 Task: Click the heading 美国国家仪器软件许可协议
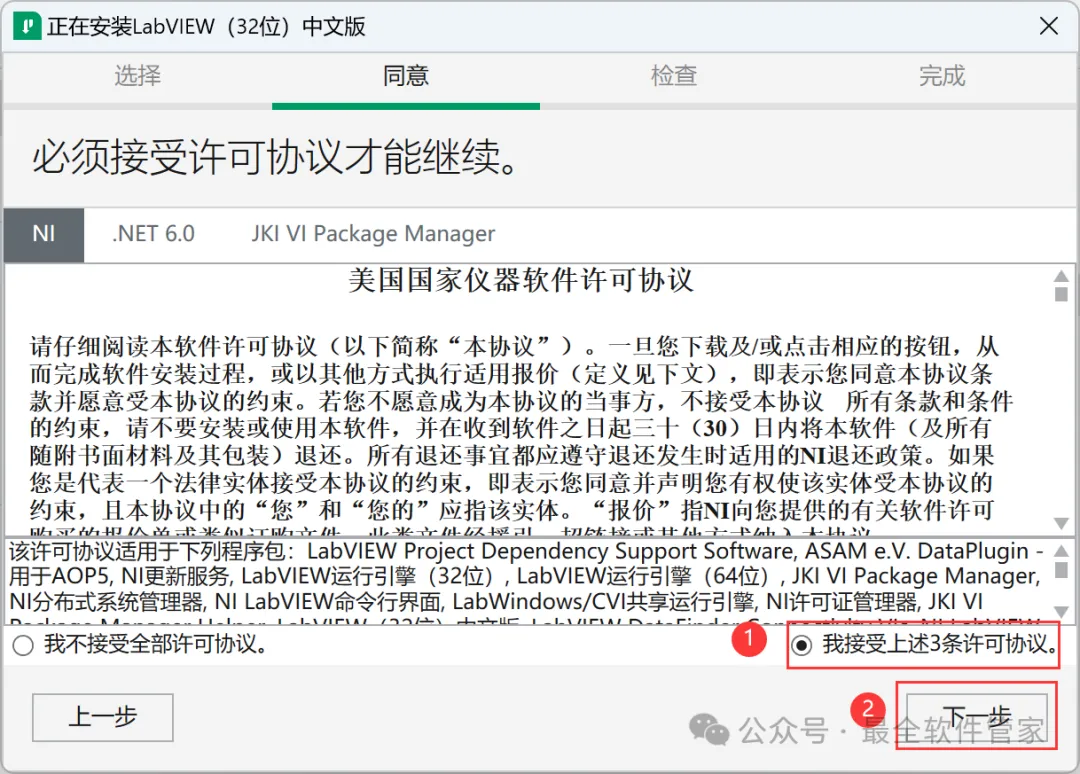pyautogui.click(x=521, y=281)
